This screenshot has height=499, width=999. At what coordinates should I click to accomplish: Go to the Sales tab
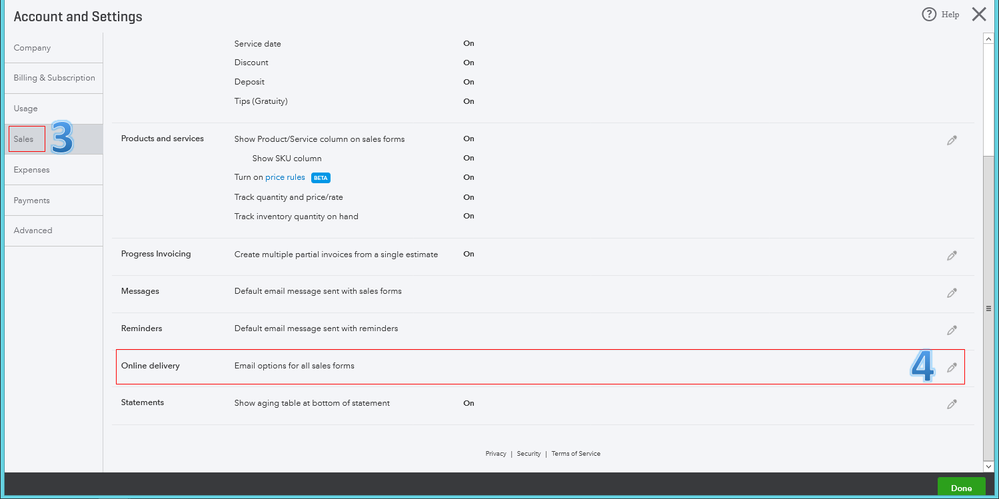[x=25, y=139]
